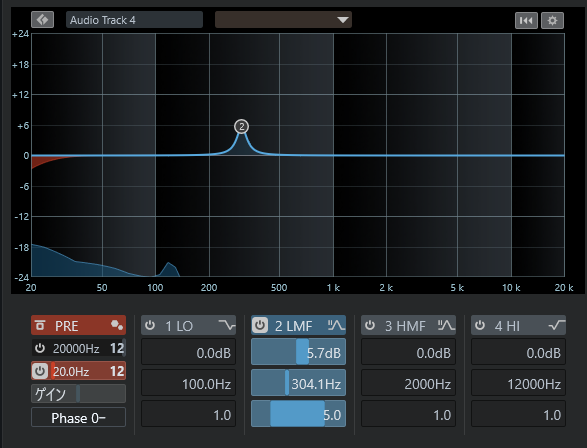The image size is (587, 448).
Task: Choose 4 HI band filter type
Action: [557, 325]
